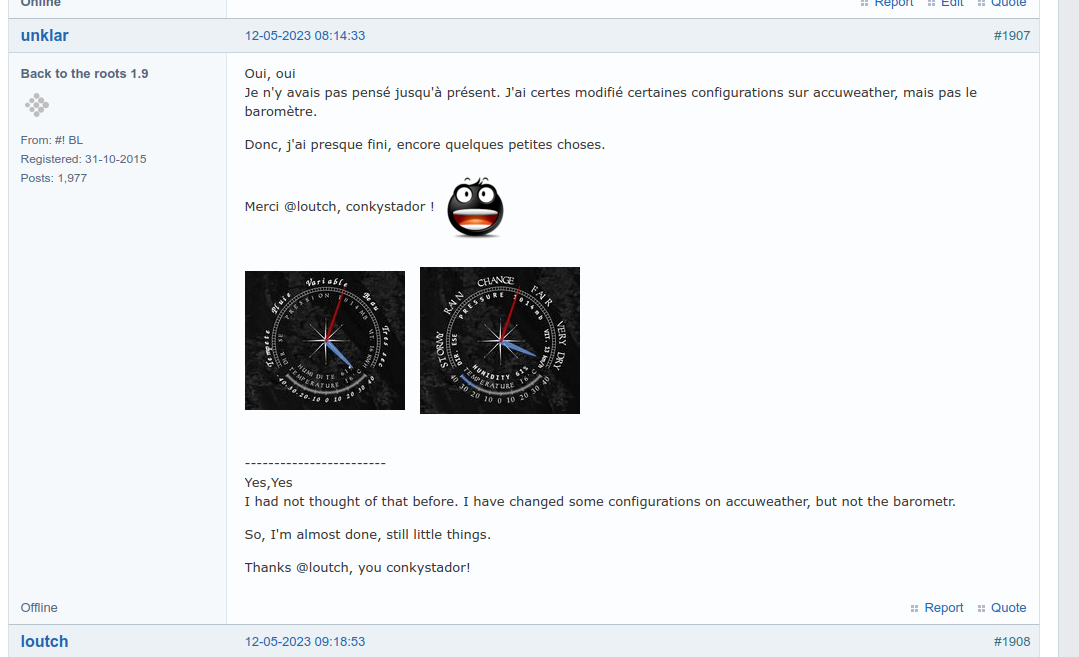
Task: Report unklar's post #1907
Action: (x=943, y=608)
